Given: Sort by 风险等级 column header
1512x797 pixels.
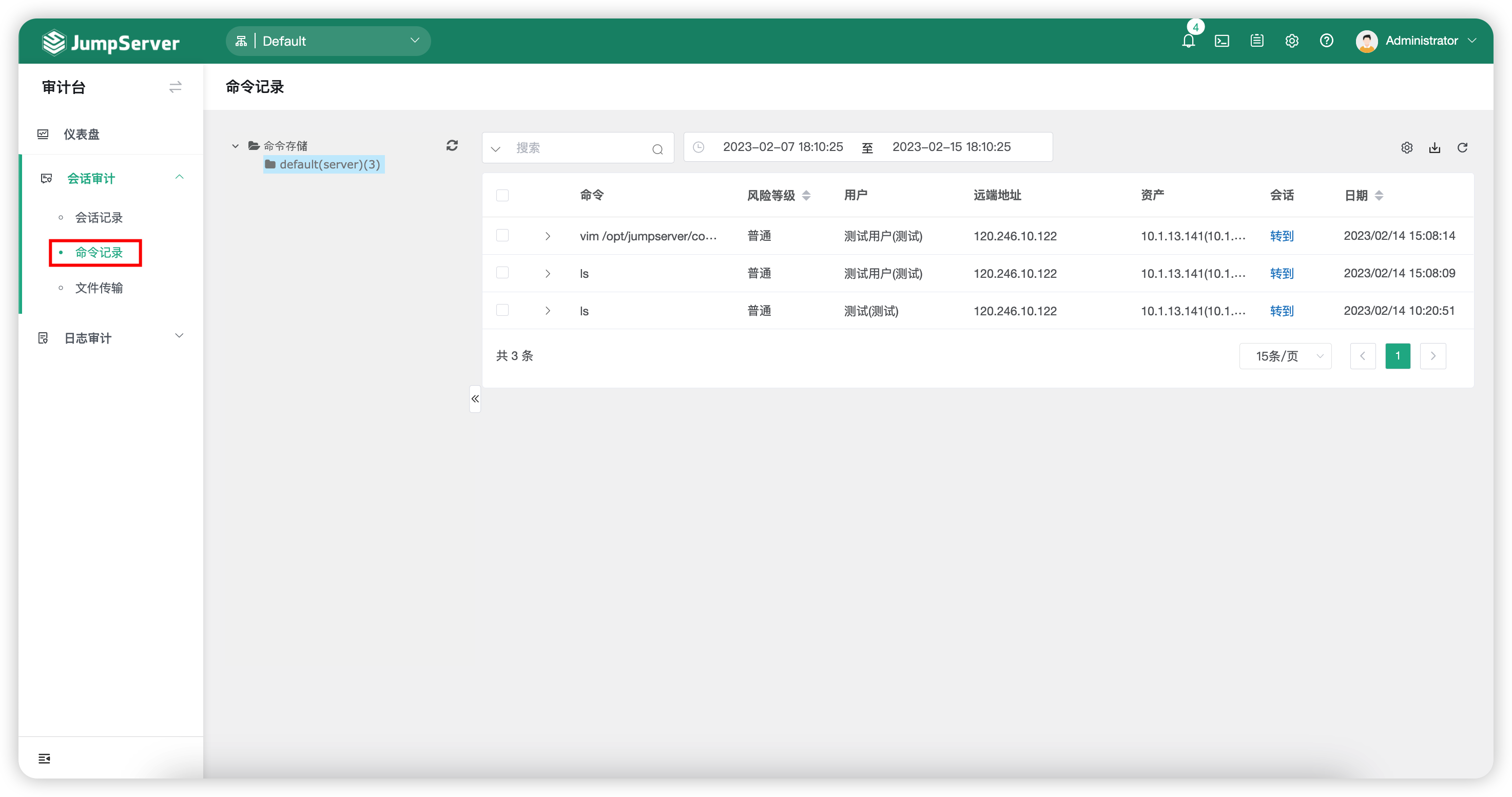Looking at the screenshot, I should 778,196.
